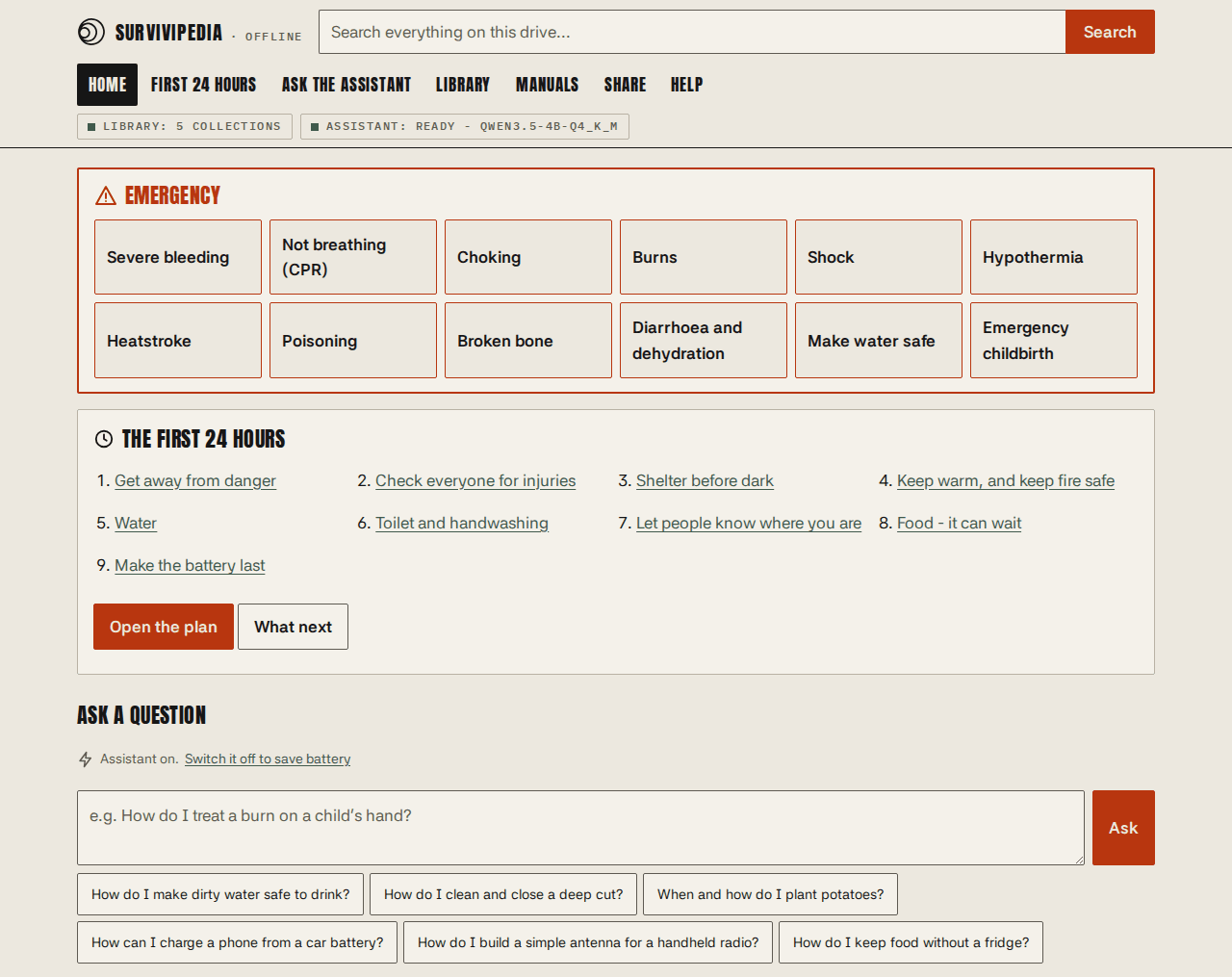
Task: Go to First 24 Hours menu
Action: pos(203,85)
